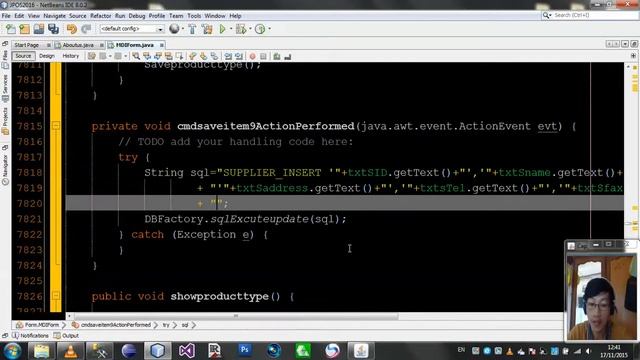Click the Build Project hammer icon
The width and height of the screenshot is (640, 360).
[192, 29]
